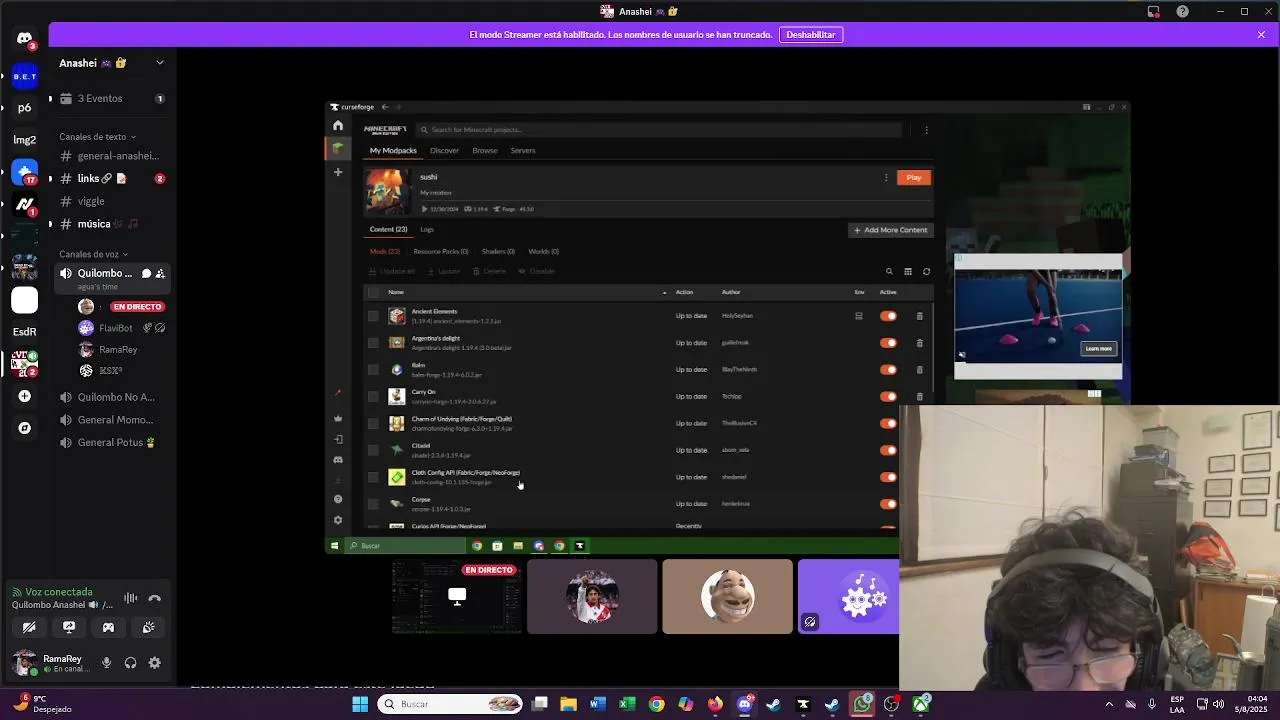Click the Add More Content button
Screen dimensions: 1280x720
pyautogui.click(x=890, y=230)
